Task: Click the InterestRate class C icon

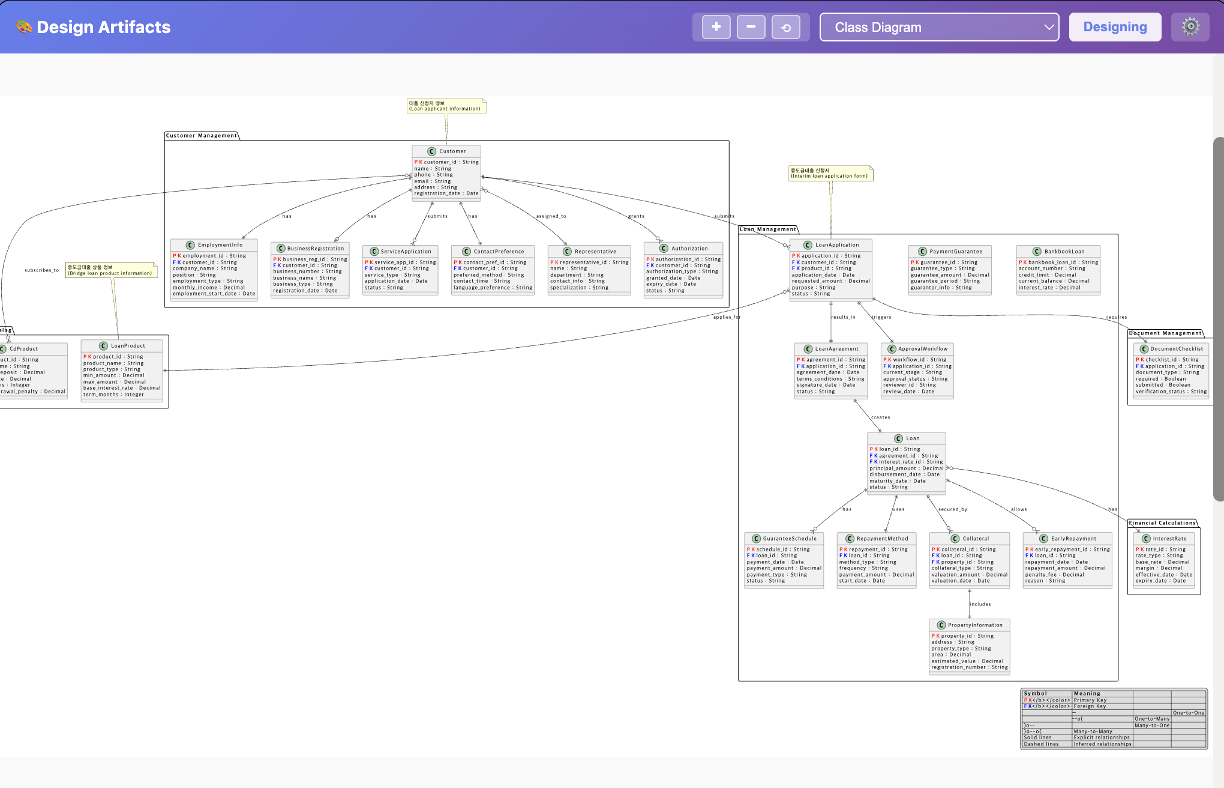Action: click(1143, 538)
